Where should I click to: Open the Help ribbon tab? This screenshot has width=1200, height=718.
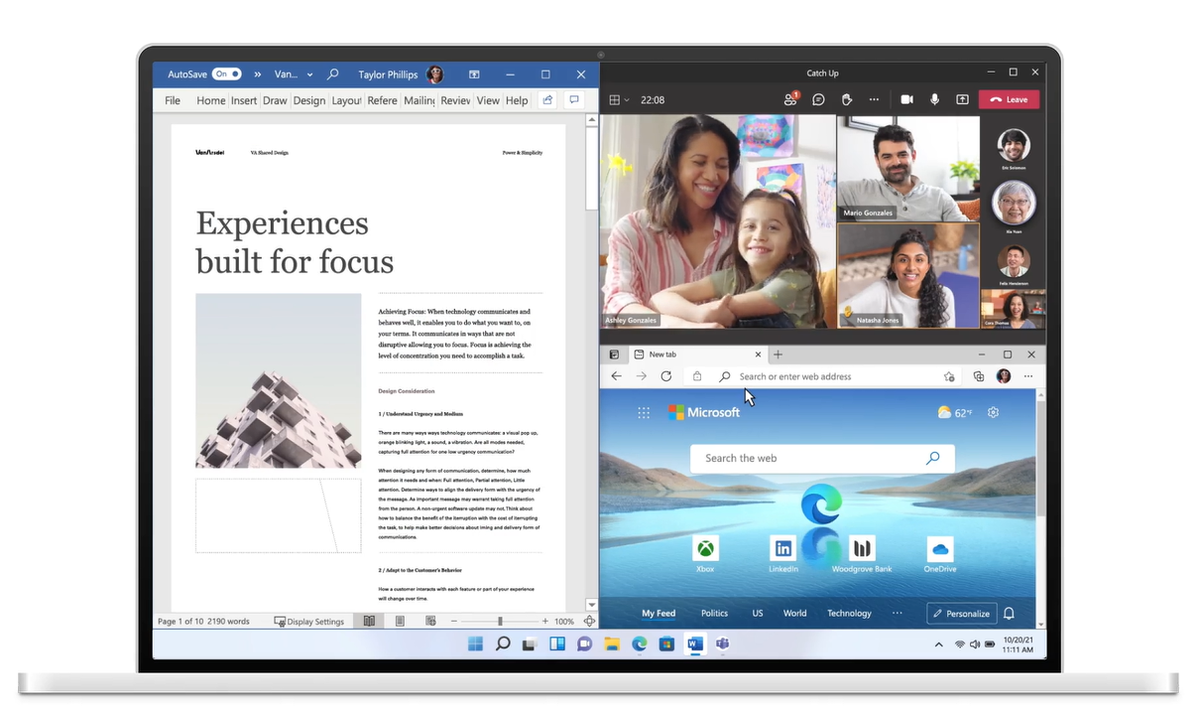(517, 100)
